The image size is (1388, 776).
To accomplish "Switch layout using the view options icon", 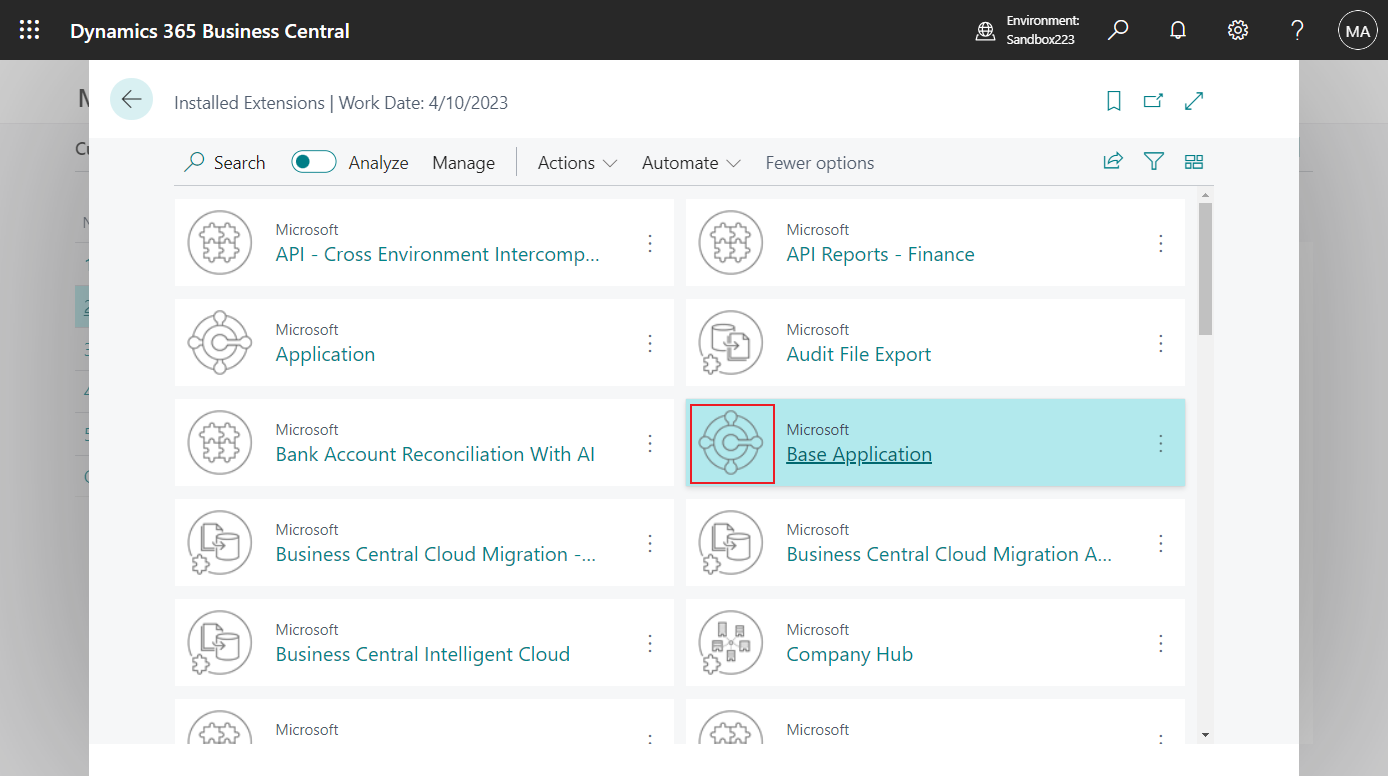I will [1193, 161].
